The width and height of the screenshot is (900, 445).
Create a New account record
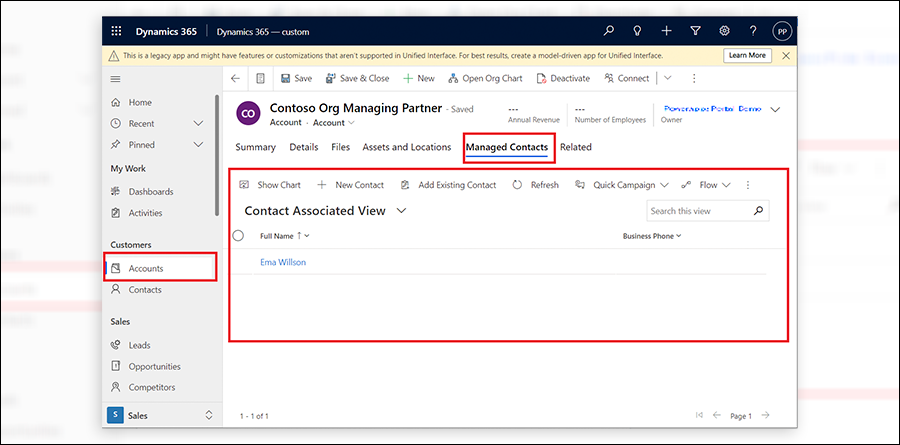click(x=418, y=79)
